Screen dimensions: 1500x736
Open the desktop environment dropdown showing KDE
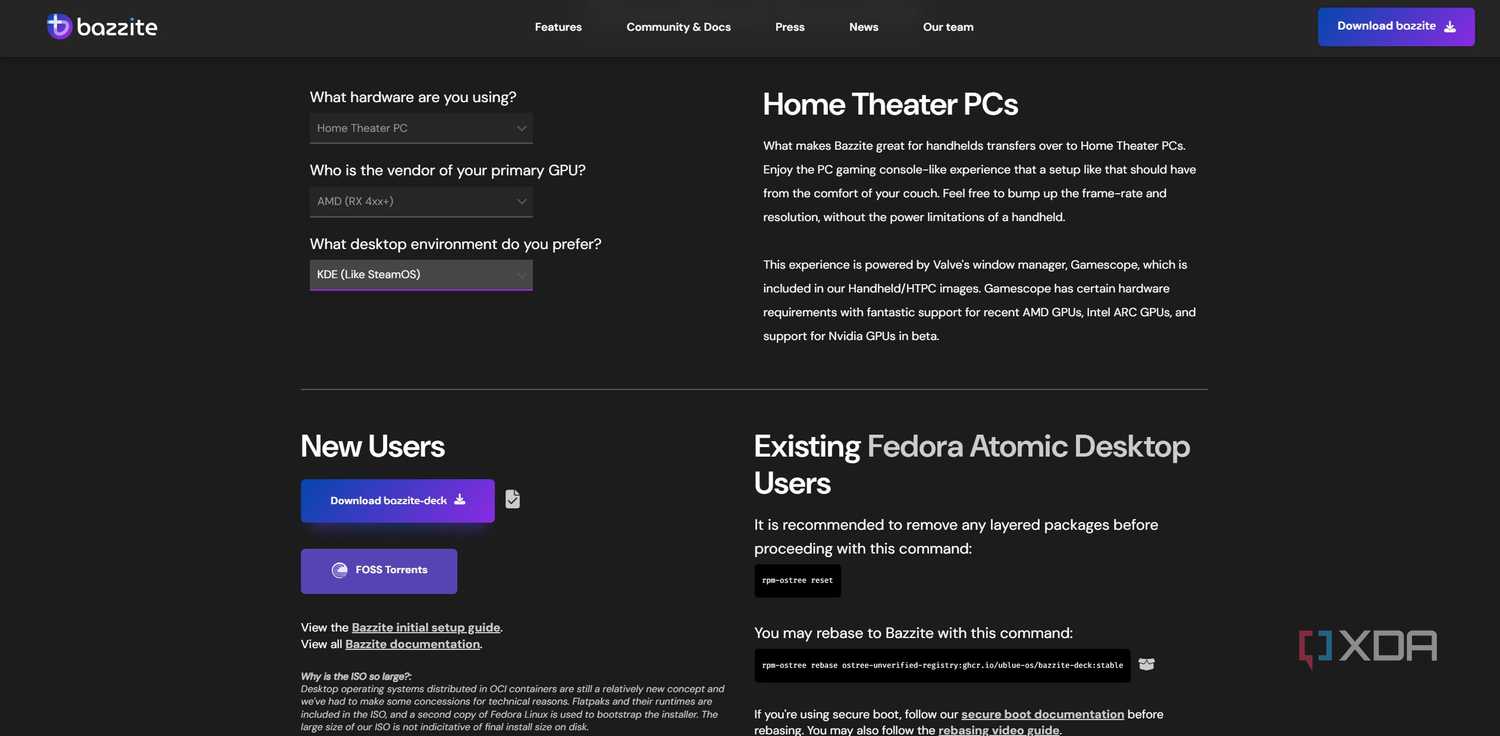[421, 275]
